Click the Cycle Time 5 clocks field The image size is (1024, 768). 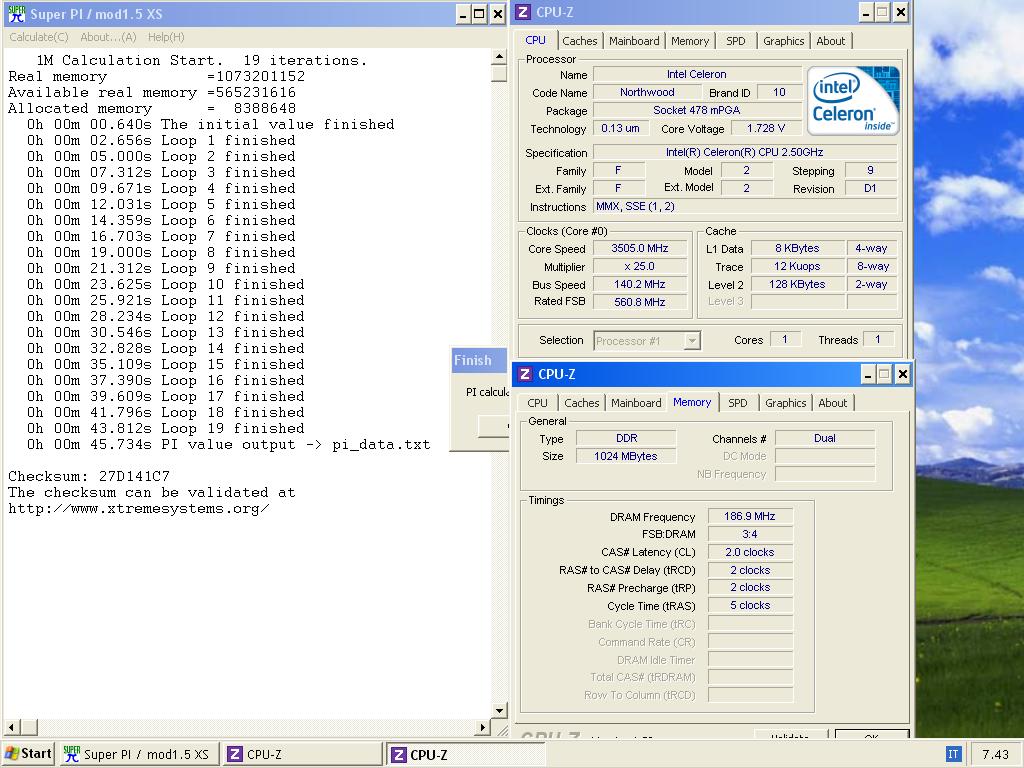[x=750, y=605]
